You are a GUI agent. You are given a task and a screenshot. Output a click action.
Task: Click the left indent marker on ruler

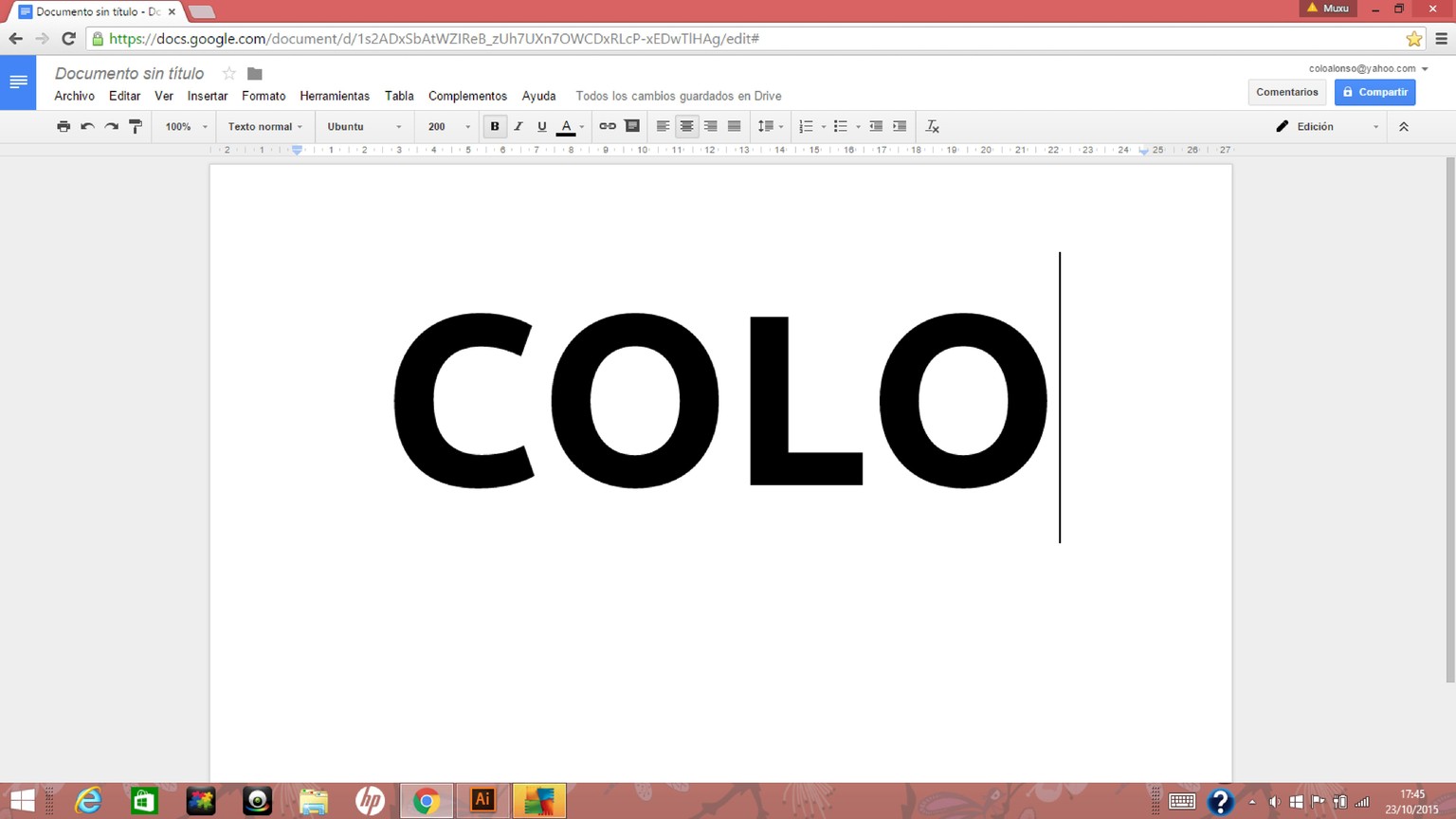pos(297,151)
